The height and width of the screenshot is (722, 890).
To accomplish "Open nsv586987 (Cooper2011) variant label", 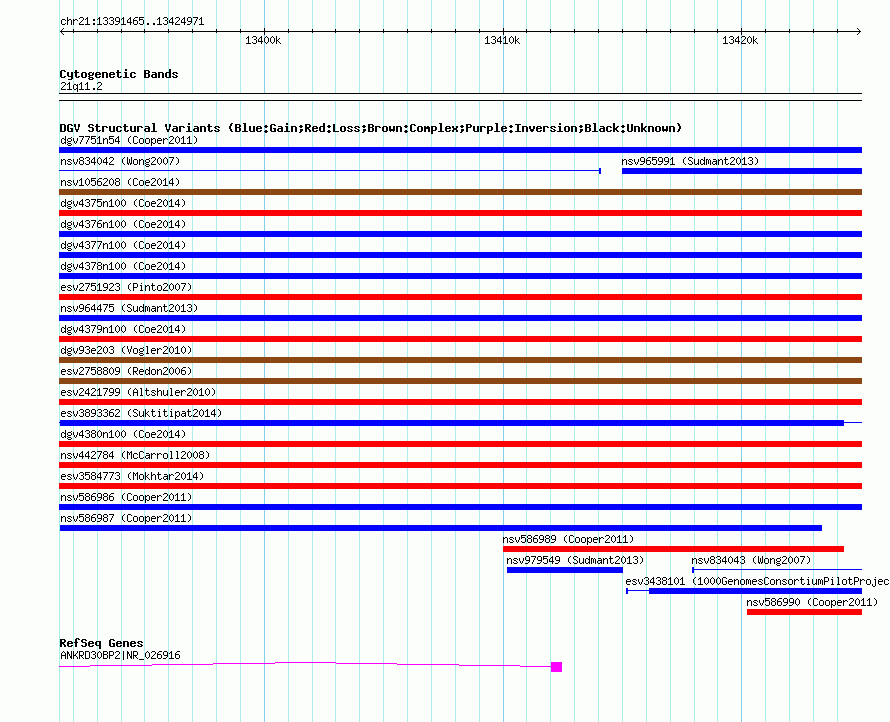I will point(126,518).
